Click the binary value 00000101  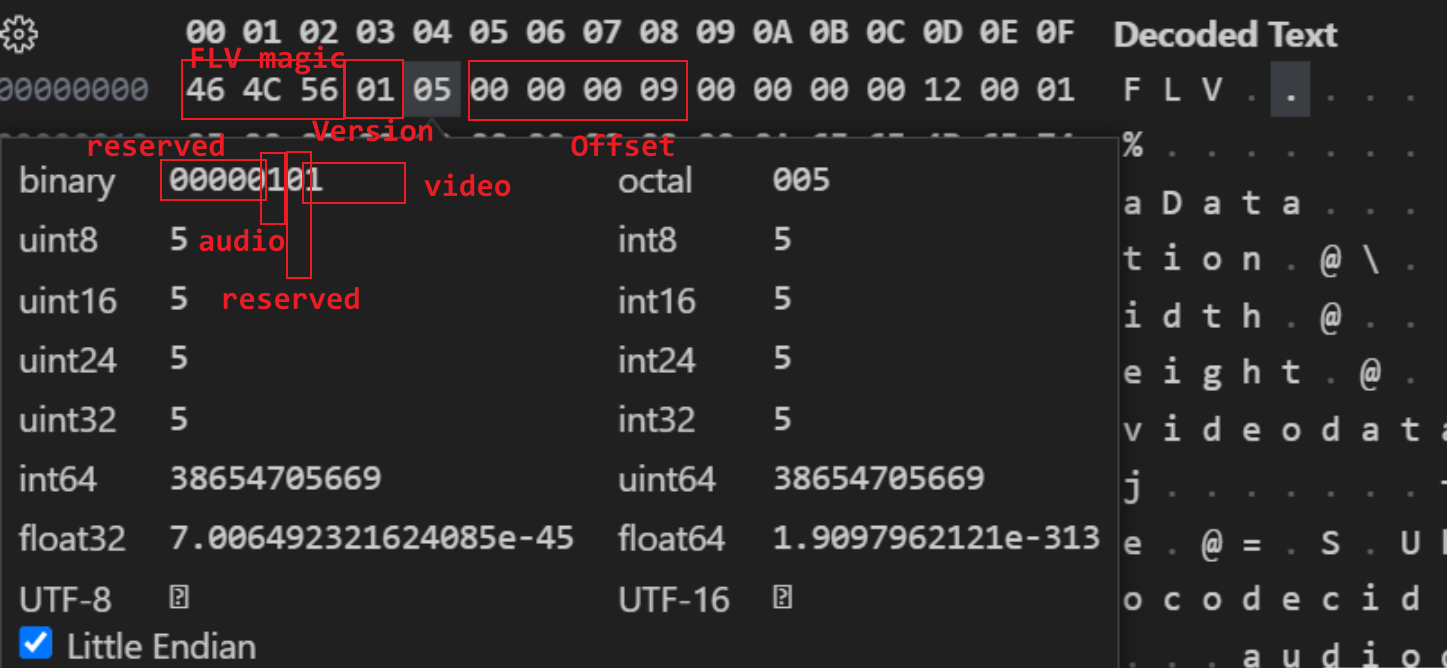246,181
